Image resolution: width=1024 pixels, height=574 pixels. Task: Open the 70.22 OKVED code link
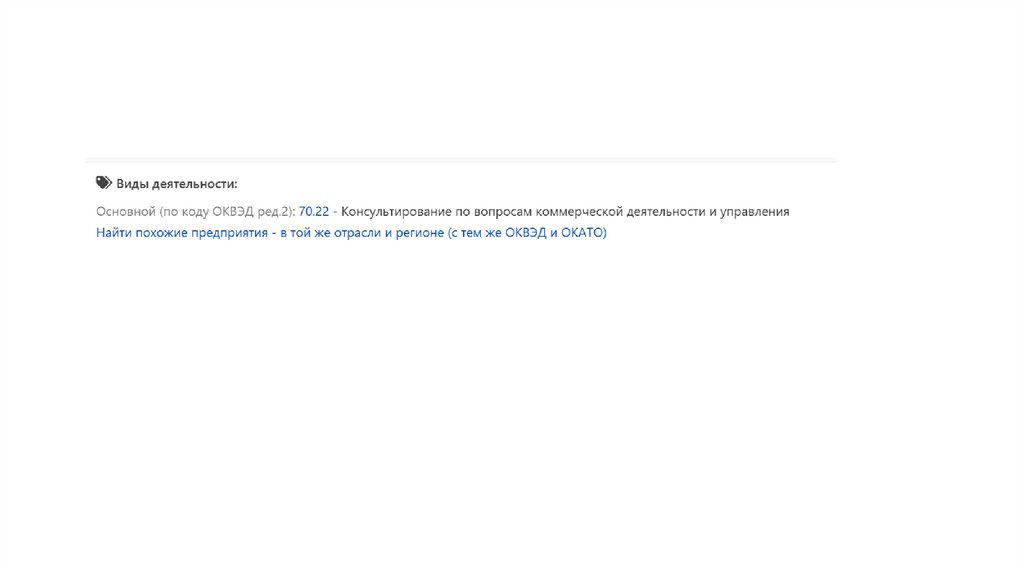[313, 212]
